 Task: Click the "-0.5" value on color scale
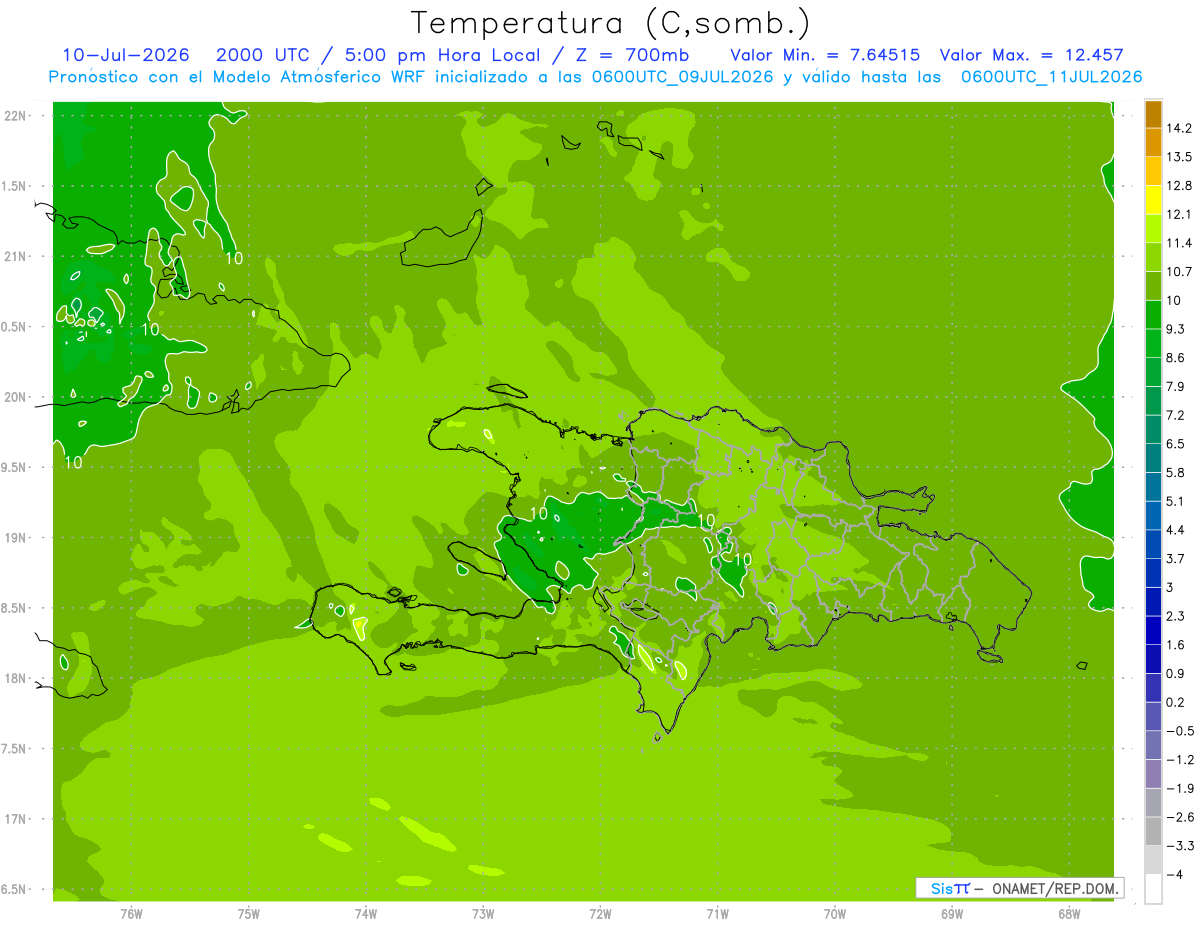click(1180, 731)
